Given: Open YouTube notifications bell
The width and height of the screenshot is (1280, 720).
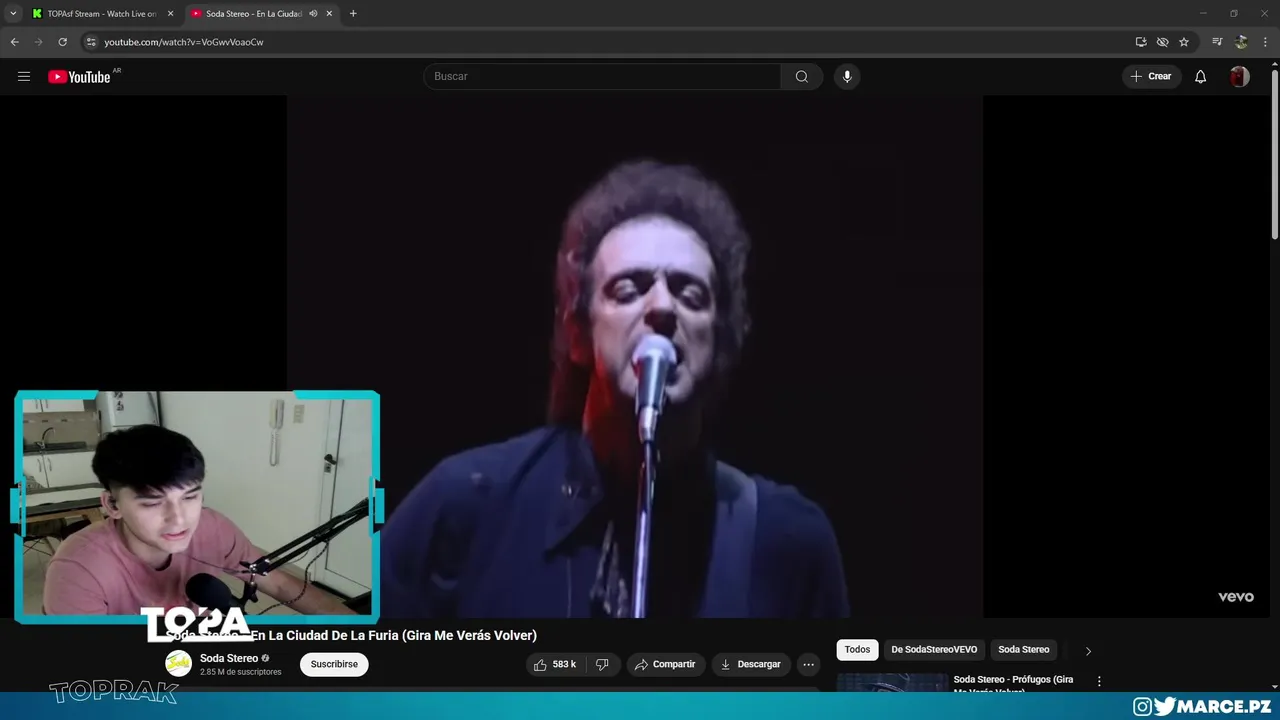Looking at the screenshot, I should (x=1201, y=77).
